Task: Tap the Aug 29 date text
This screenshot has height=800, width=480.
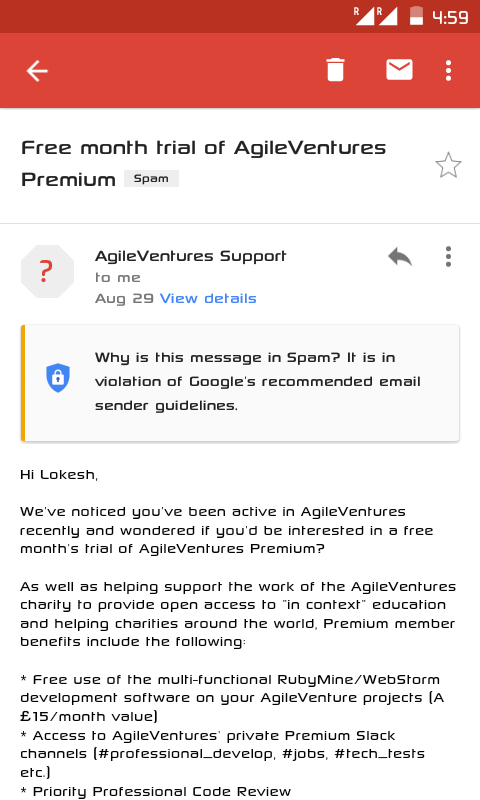Action: pyautogui.click(x=124, y=298)
